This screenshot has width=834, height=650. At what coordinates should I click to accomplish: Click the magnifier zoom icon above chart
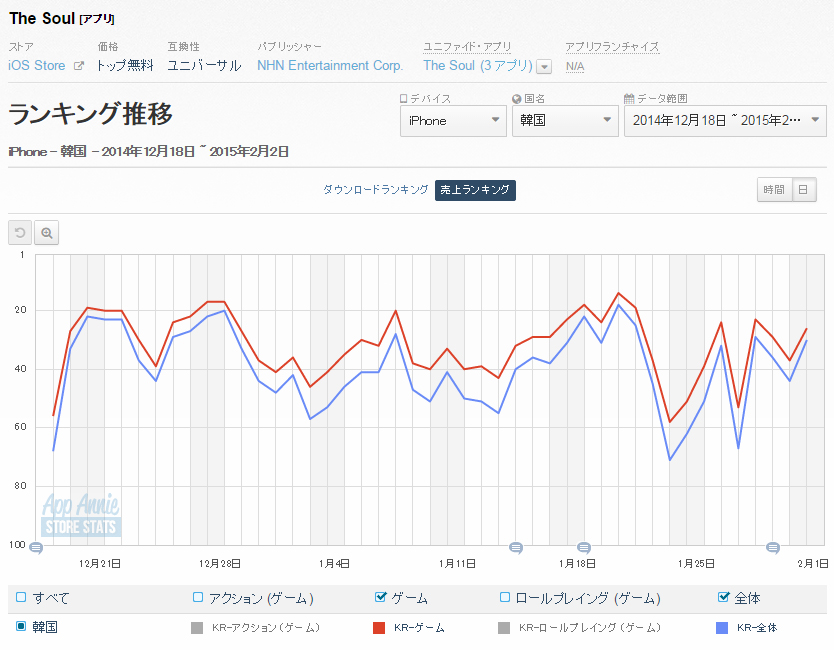pyautogui.click(x=47, y=233)
